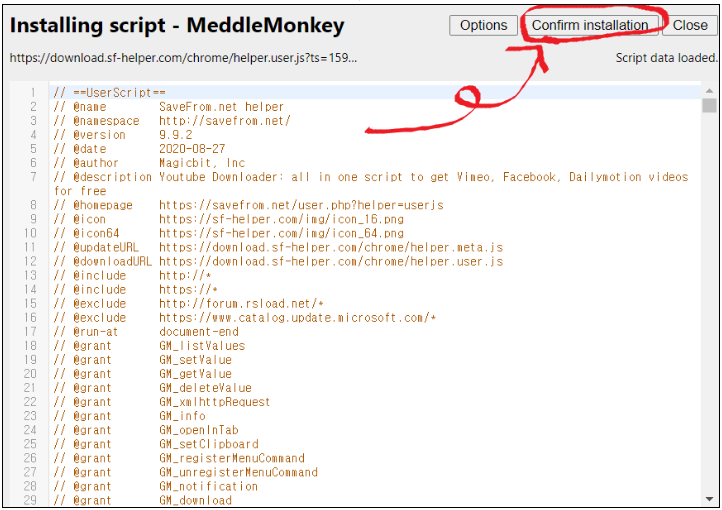722x510 pixels.
Task: Click the '@icon64' icon_64.png line
Action: (228, 233)
